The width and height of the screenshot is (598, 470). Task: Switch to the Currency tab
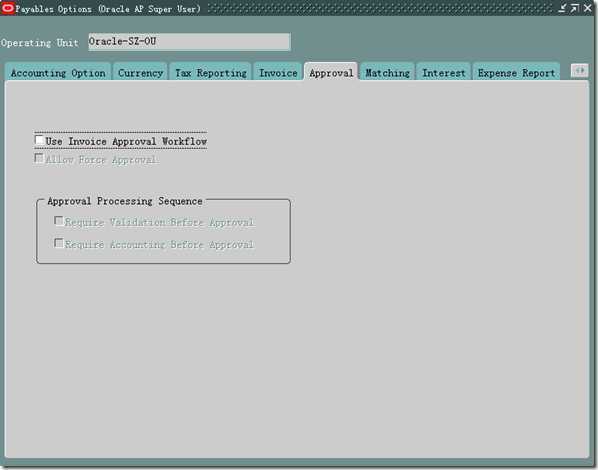140,72
